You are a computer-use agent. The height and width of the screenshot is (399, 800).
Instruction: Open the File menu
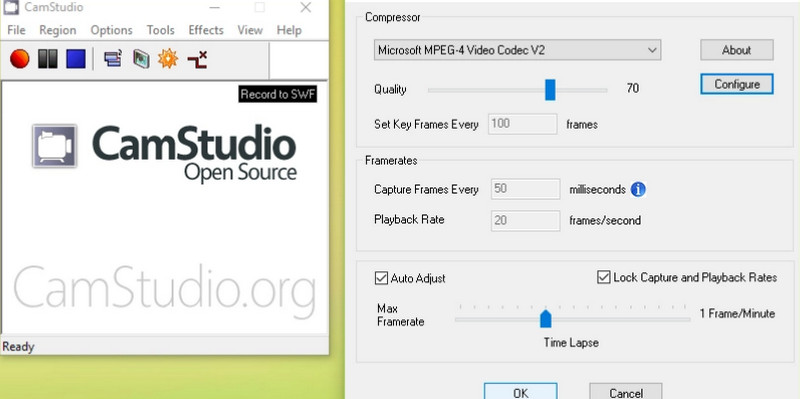pyautogui.click(x=16, y=30)
